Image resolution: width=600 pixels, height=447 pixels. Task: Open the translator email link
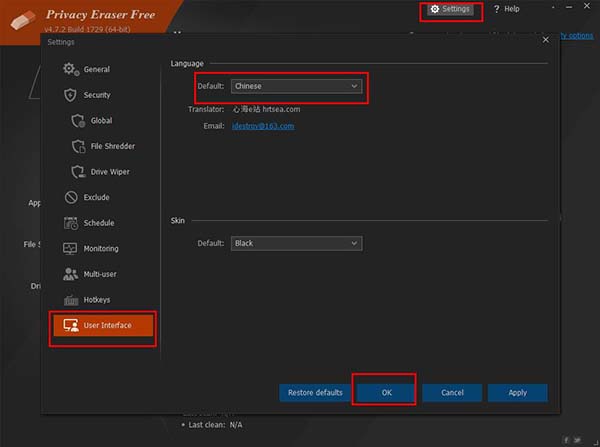(x=263, y=126)
